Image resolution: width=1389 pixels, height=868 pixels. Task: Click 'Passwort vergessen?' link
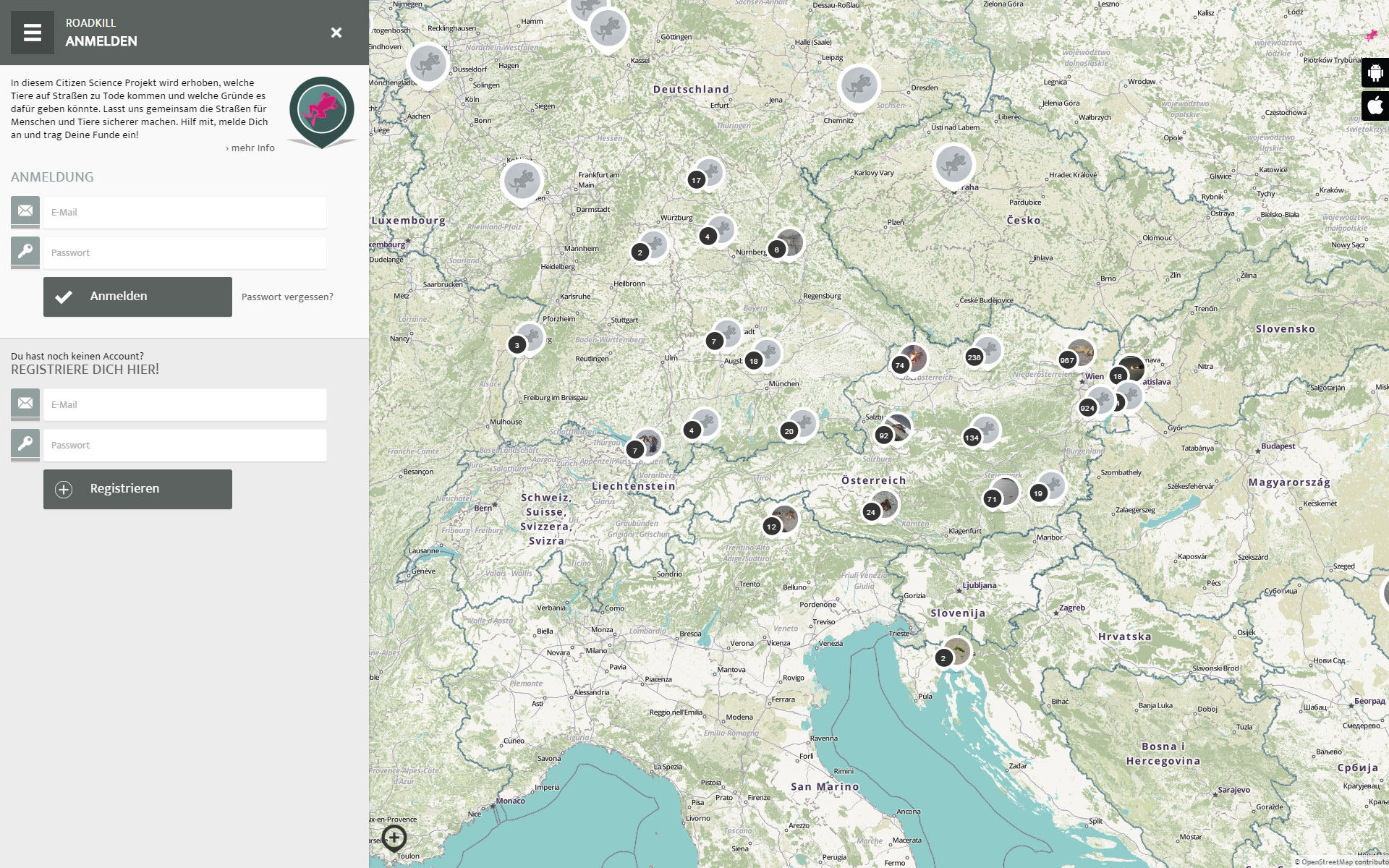(x=287, y=297)
